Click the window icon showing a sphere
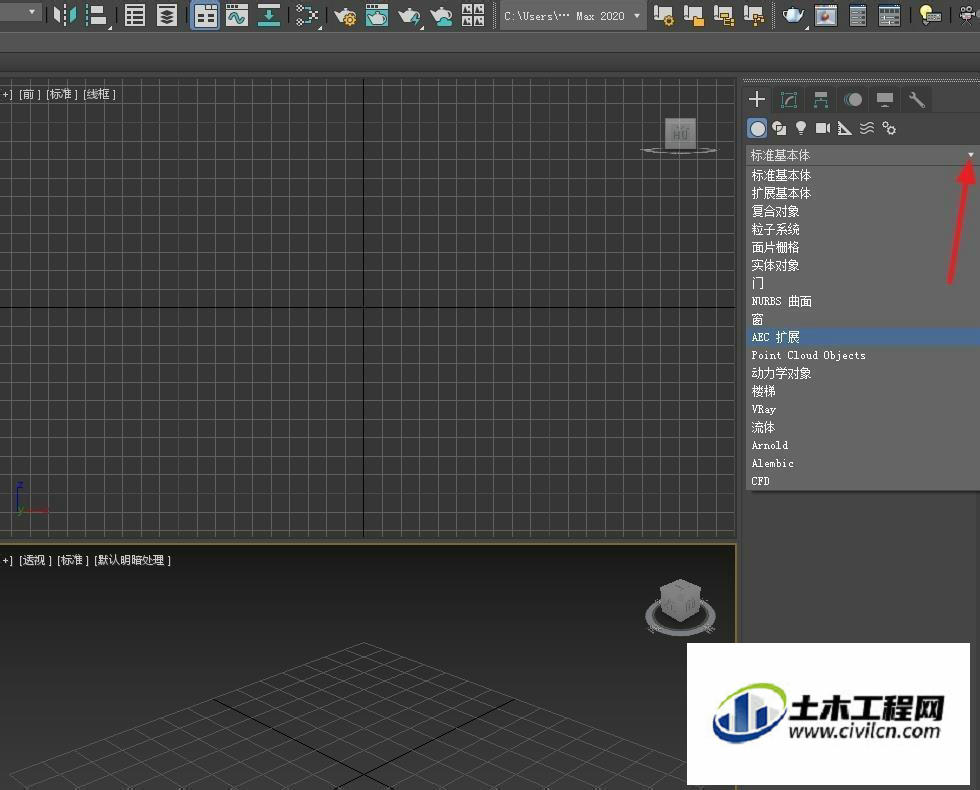The width and height of the screenshot is (980, 790). point(826,15)
